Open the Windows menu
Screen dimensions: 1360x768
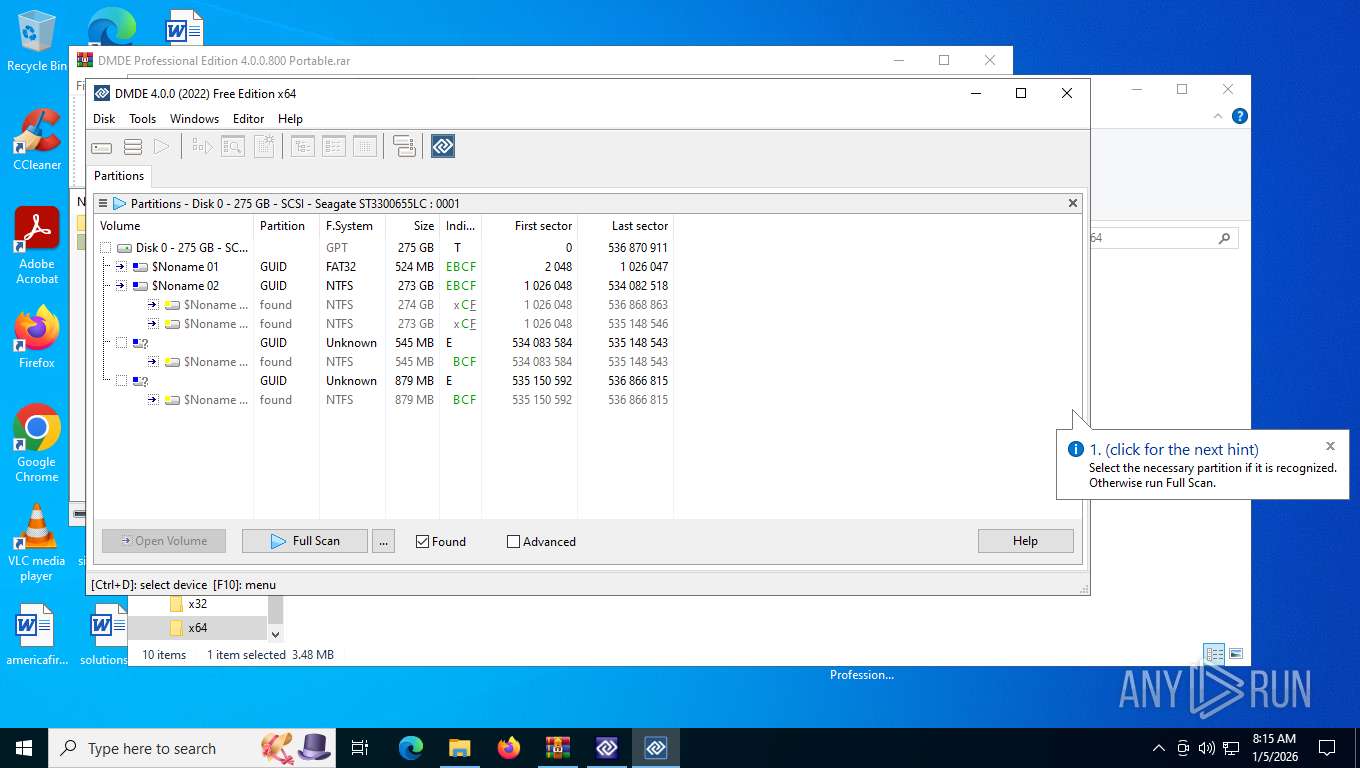coord(194,118)
